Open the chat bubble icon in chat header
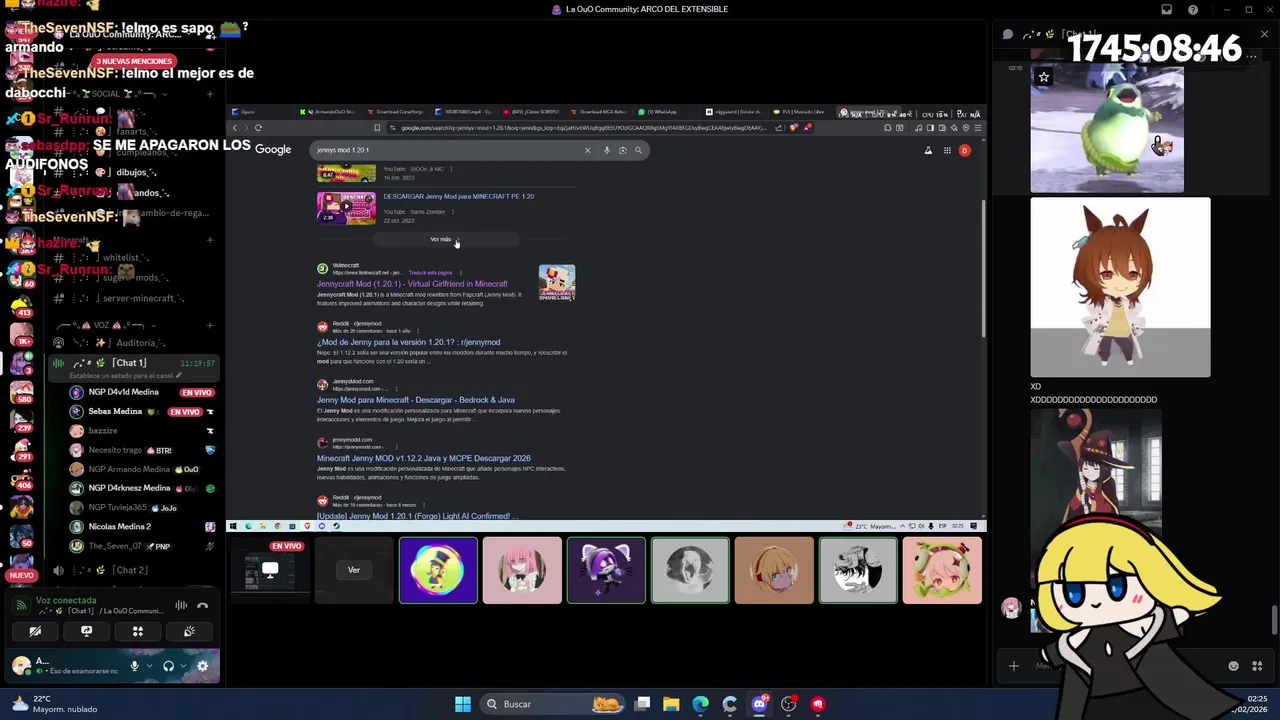 (x=1008, y=34)
